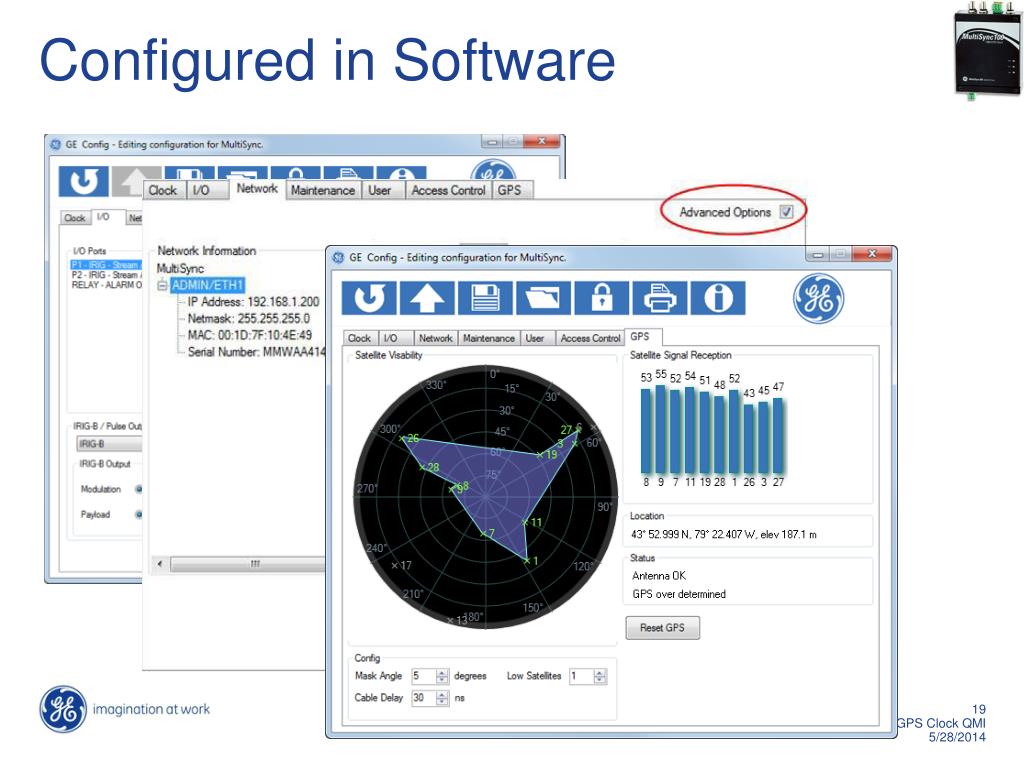Image resolution: width=1024 pixels, height=768 pixels.
Task: Open the IRIG-B combo box in the back window
Action: coord(109,444)
